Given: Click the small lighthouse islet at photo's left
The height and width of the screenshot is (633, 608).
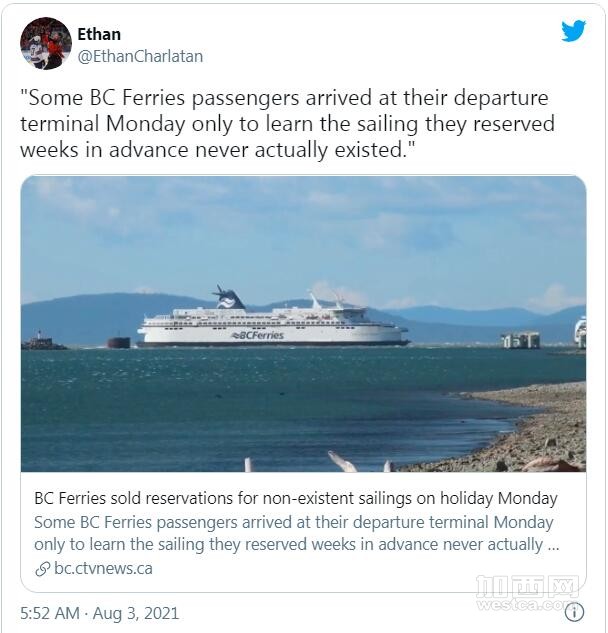Looking at the screenshot, I should coord(42,342).
